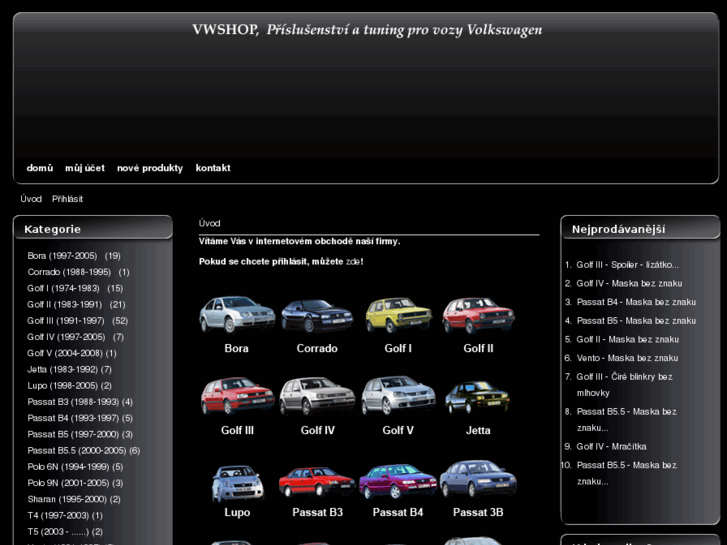Open můj účet menu item
Viewport: 727px width, 545px height.
click(x=85, y=168)
